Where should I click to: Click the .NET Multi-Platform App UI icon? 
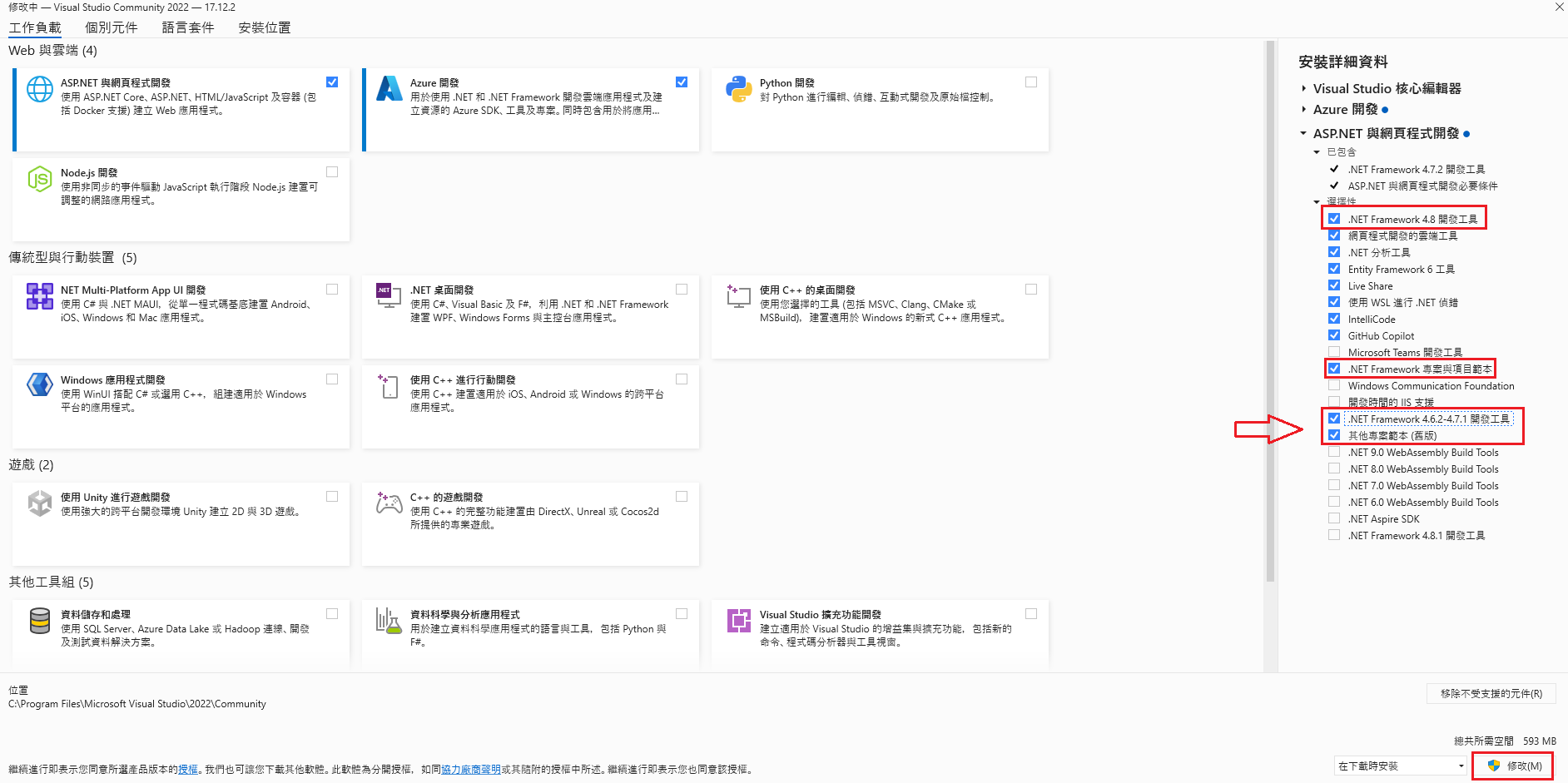click(40, 296)
